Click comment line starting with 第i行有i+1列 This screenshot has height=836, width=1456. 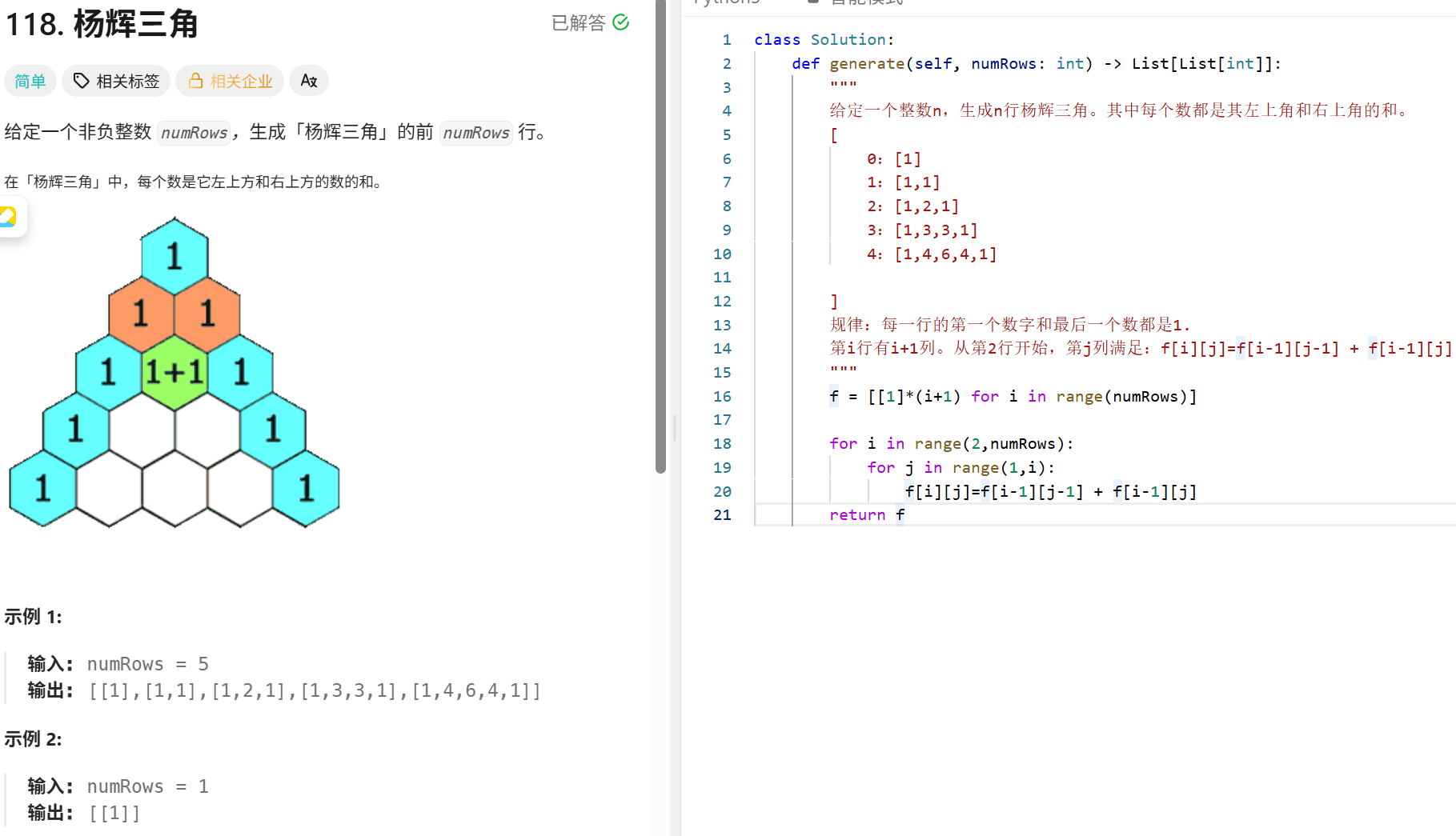point(1141,348)
